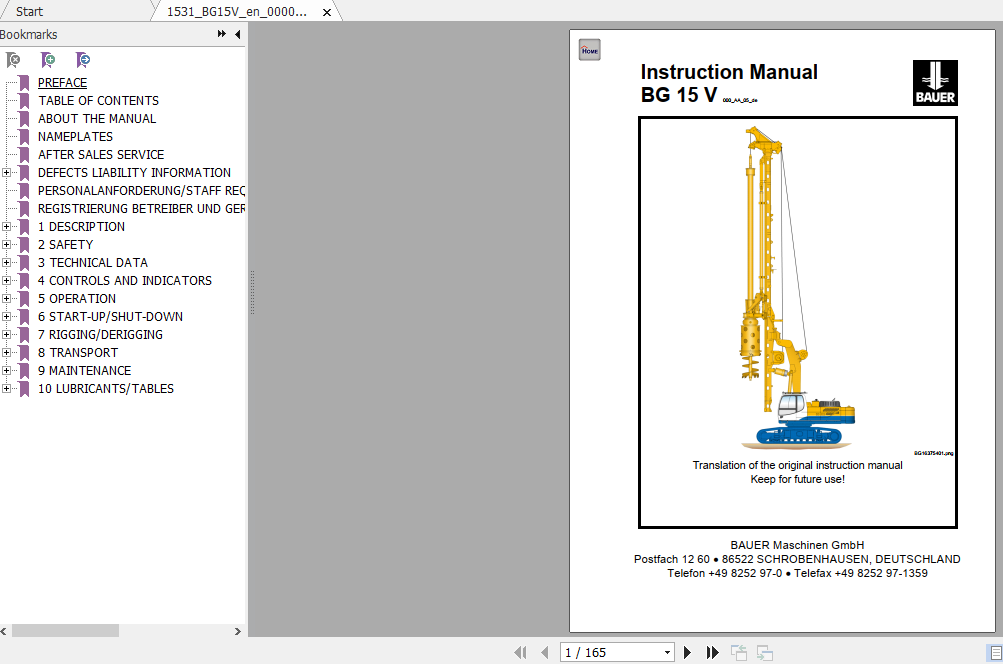Click the page layout icon at bottom right

(995, 653)
